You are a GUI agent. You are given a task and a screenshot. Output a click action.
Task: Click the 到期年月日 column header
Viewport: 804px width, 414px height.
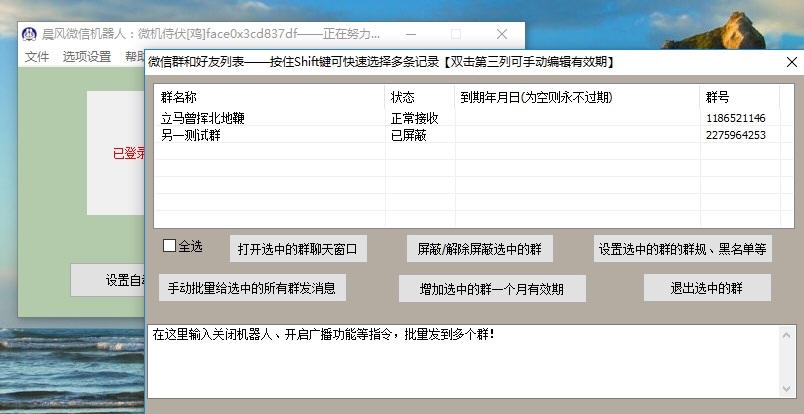pos(577,97)
